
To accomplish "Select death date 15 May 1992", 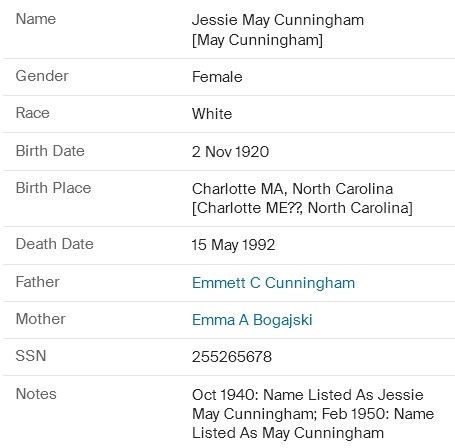I will pyautogui.click(x=233, y=245).
